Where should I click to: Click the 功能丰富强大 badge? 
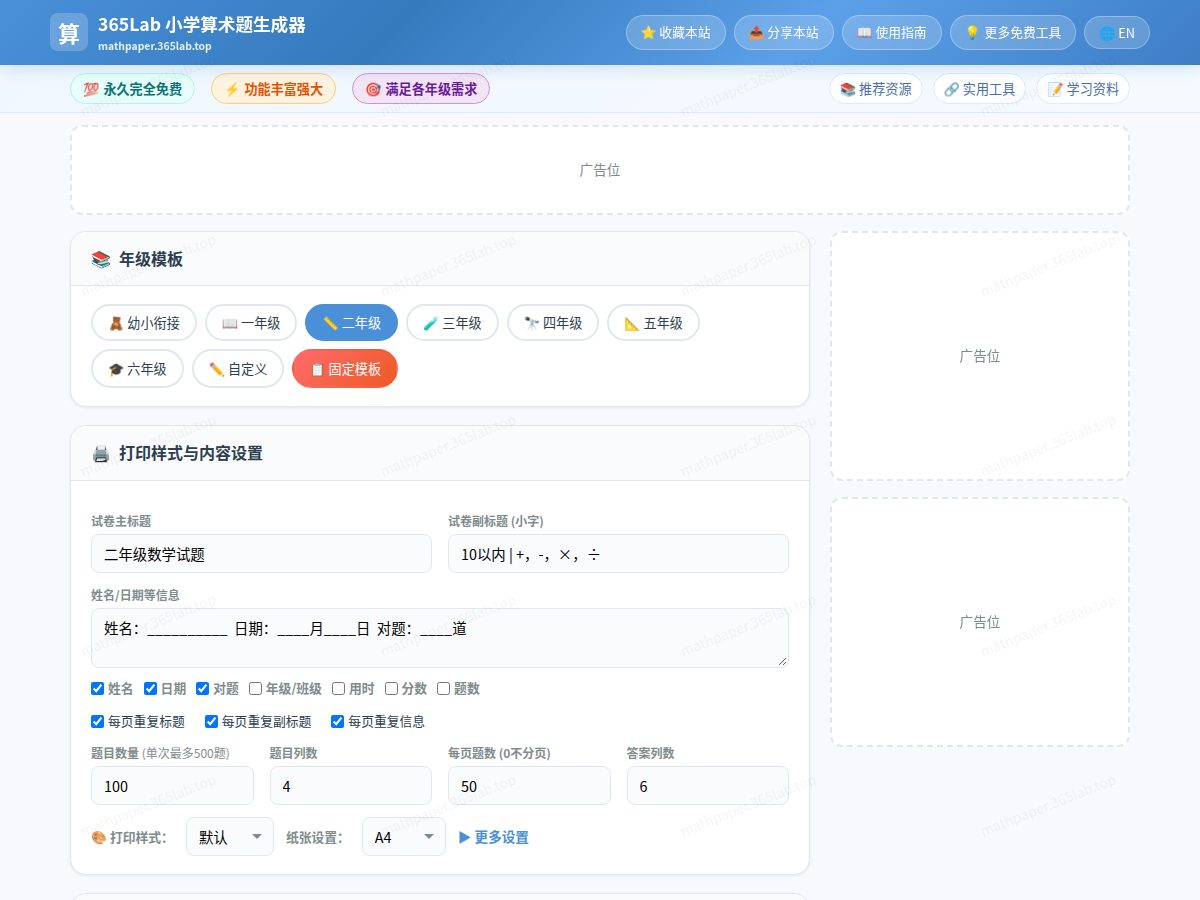point(273,89)
